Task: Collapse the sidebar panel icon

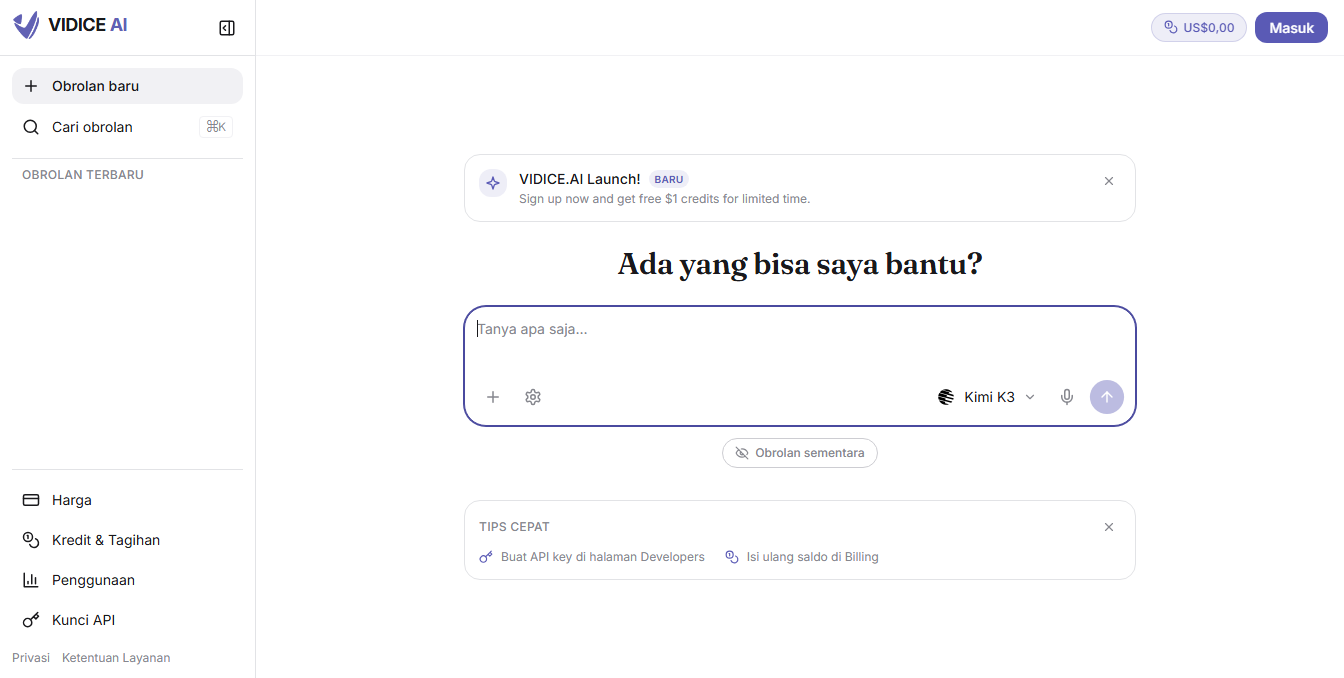Action: tap(227, 28)
